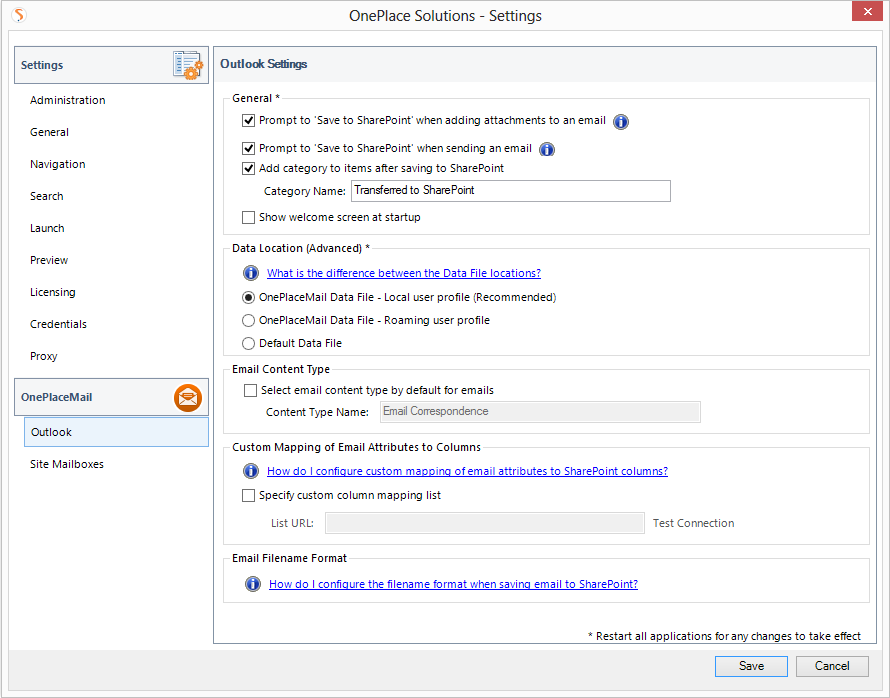
Task: Click the Save button
Action: (750, 666)
